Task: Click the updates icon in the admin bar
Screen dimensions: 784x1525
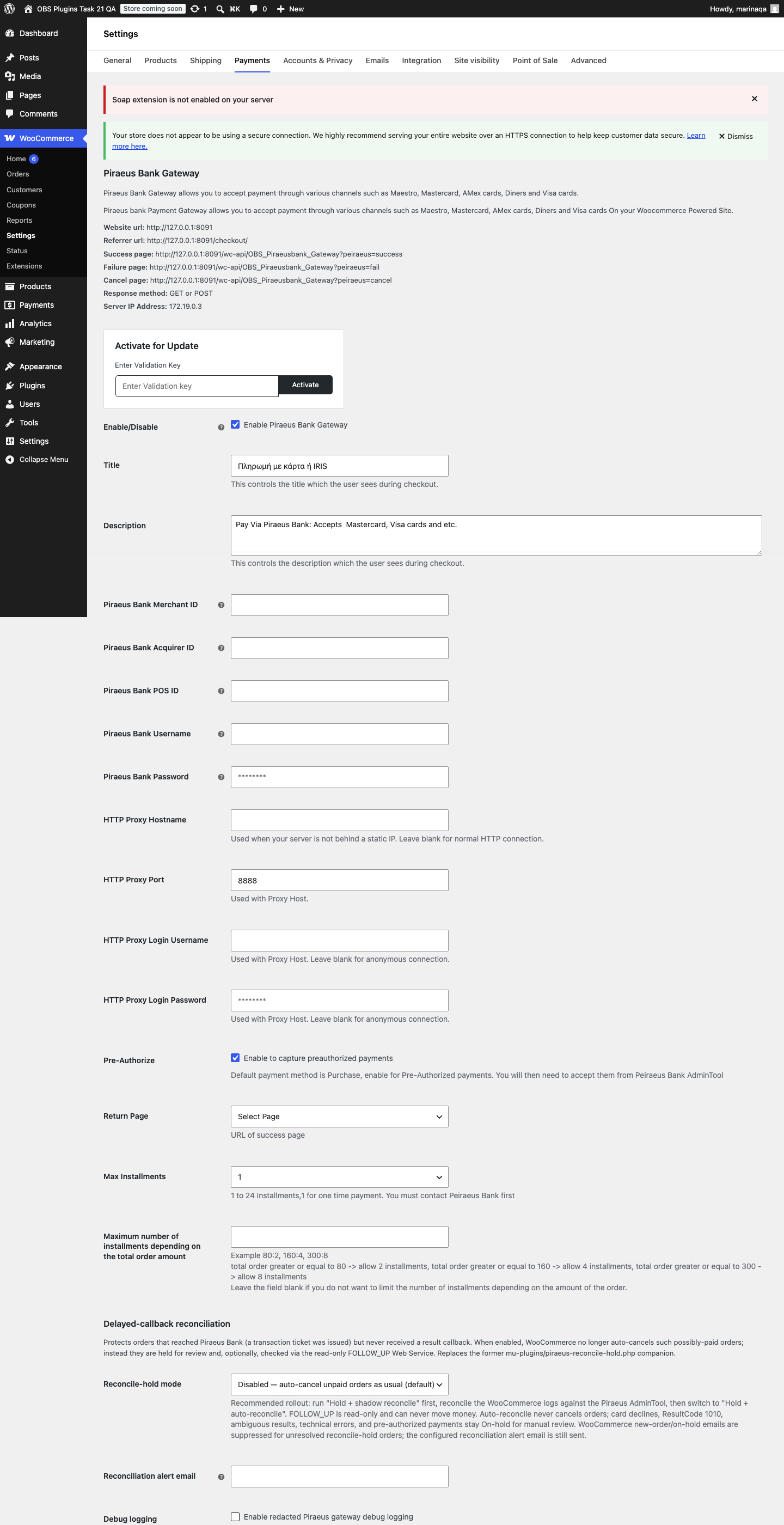Action: click(x=195, y=9)
